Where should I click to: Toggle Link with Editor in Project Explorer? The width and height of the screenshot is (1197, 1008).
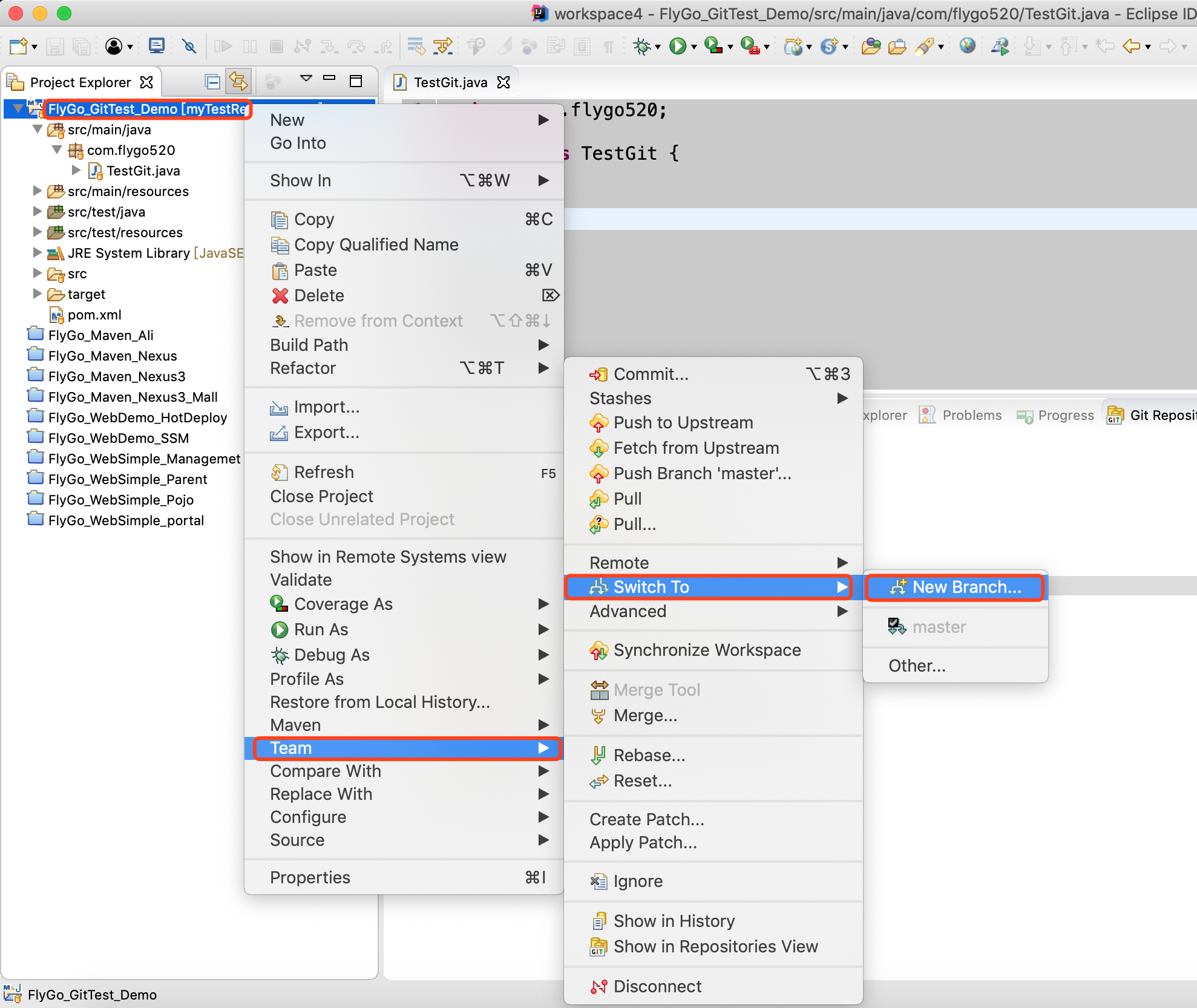pyautogui.click(x=238, y=82)
